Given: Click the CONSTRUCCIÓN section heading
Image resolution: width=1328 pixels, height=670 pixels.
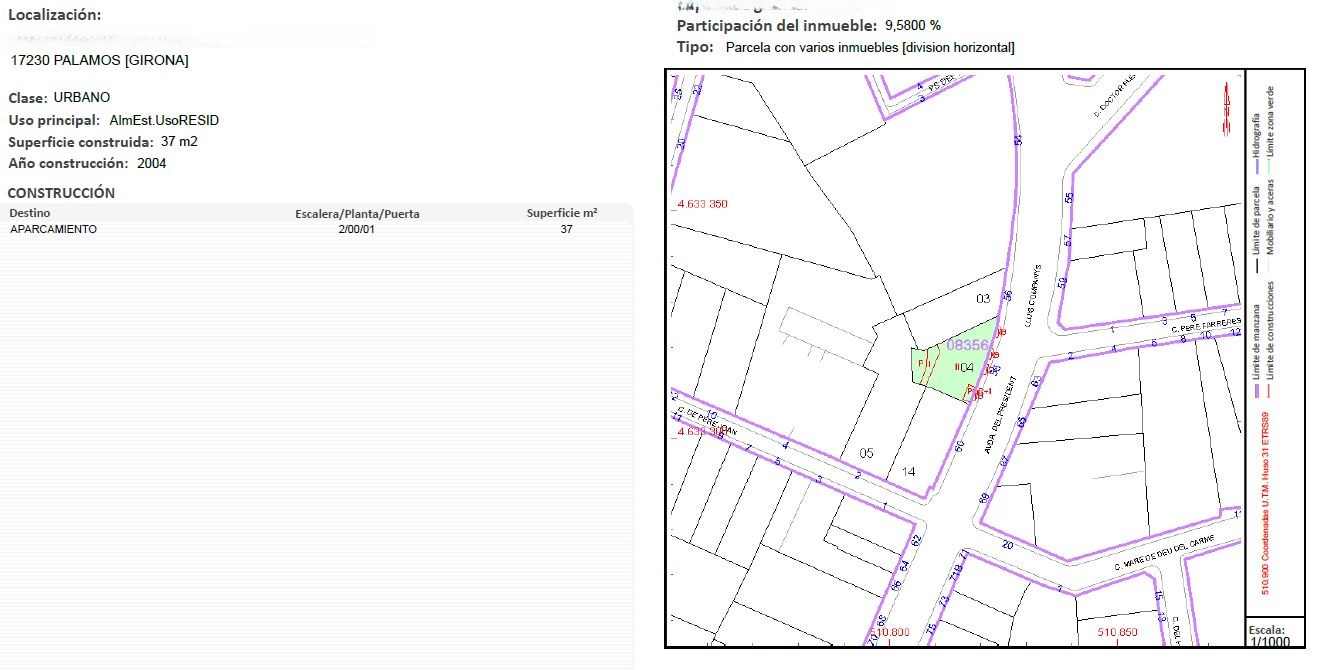Looking at the screenshot, I should (x=61, y=193).
